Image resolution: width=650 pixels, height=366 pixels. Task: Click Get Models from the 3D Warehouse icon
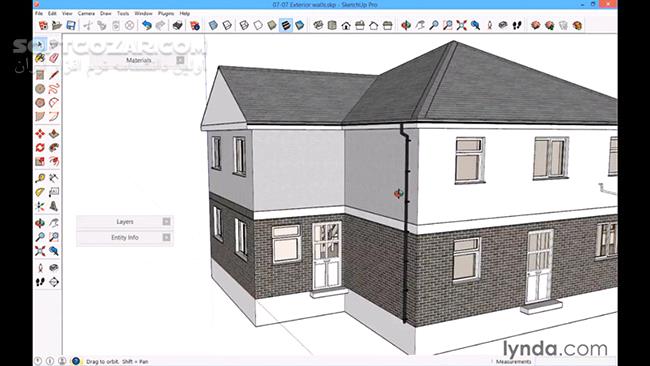point(536,25)
